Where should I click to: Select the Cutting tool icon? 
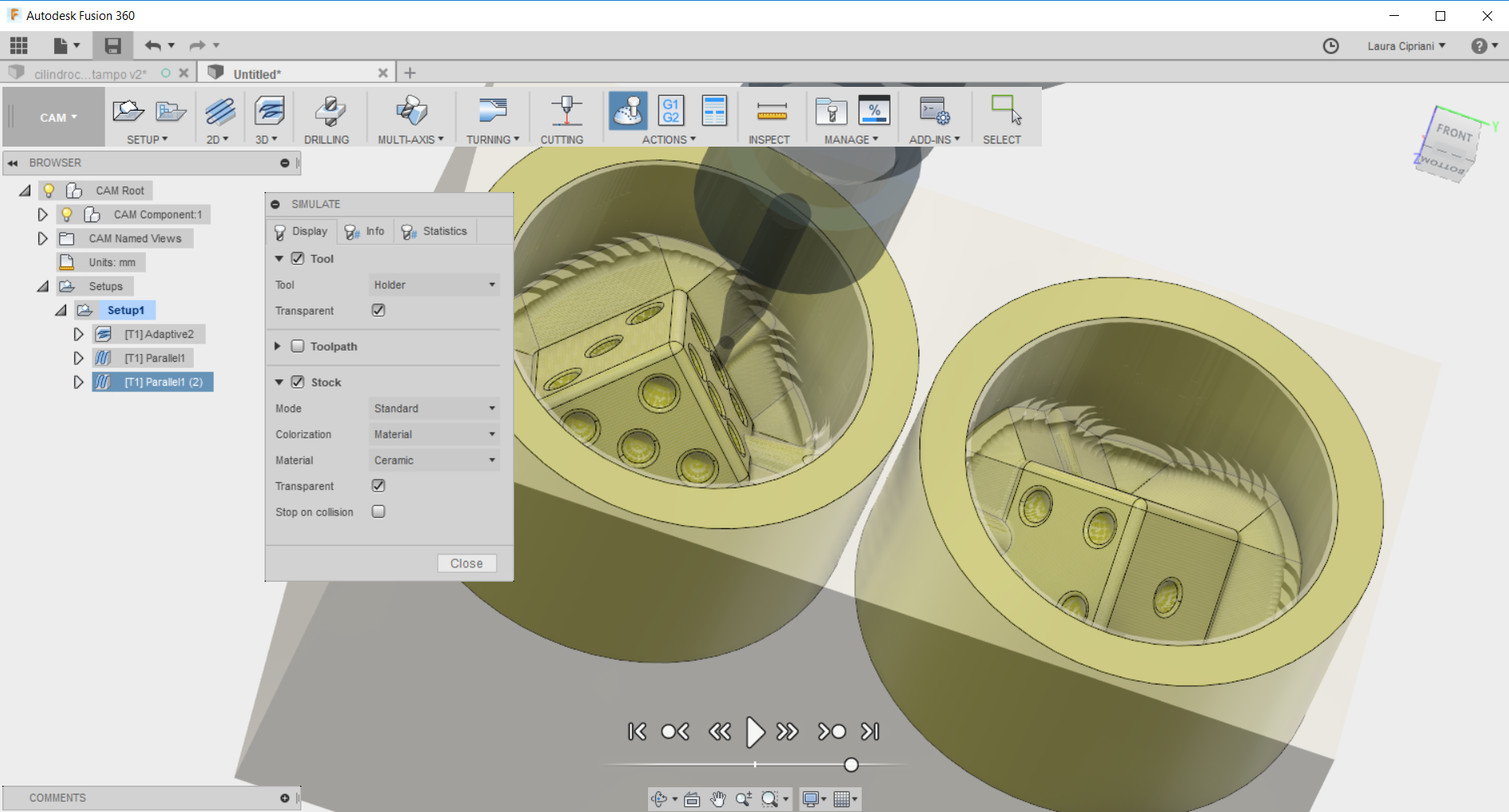coord(567,111)
